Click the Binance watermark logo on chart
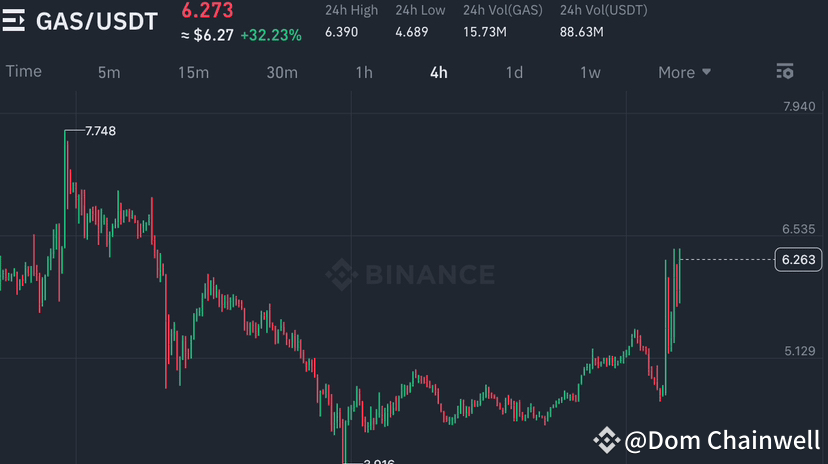The width and height of the screenshot is (828, 464). (410, 274)
